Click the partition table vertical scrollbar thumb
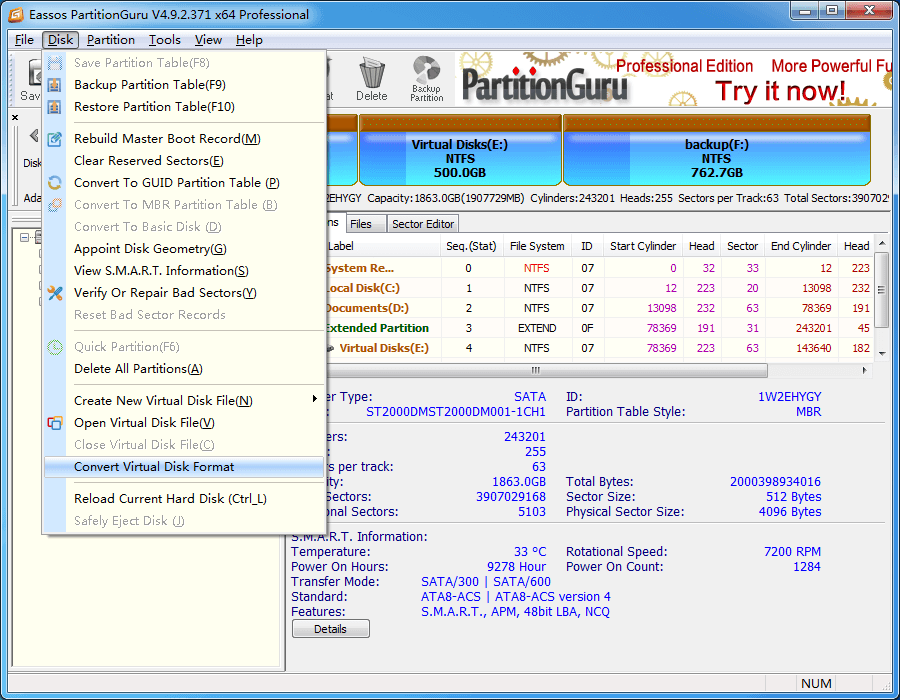The image size is (900, 700). coord(882,289)
